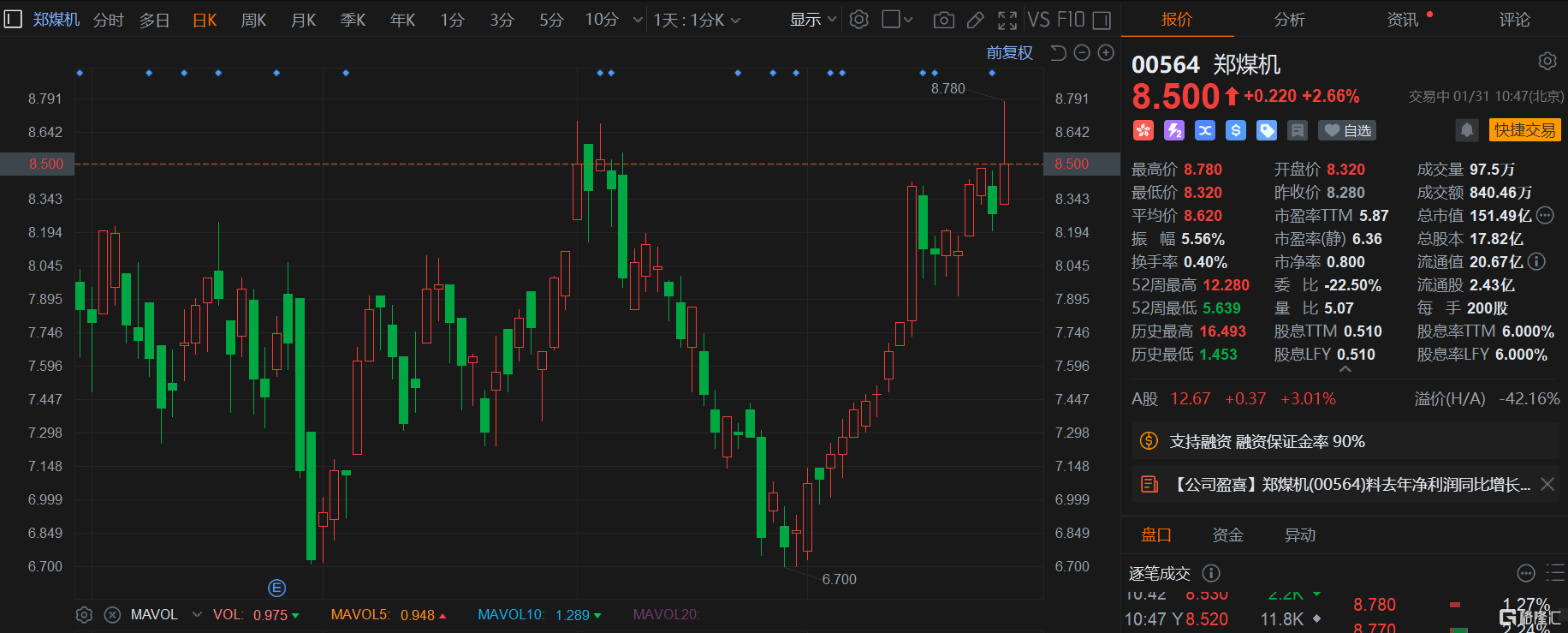
Task: View float value info icon
Action: [x=1536, y=261]
